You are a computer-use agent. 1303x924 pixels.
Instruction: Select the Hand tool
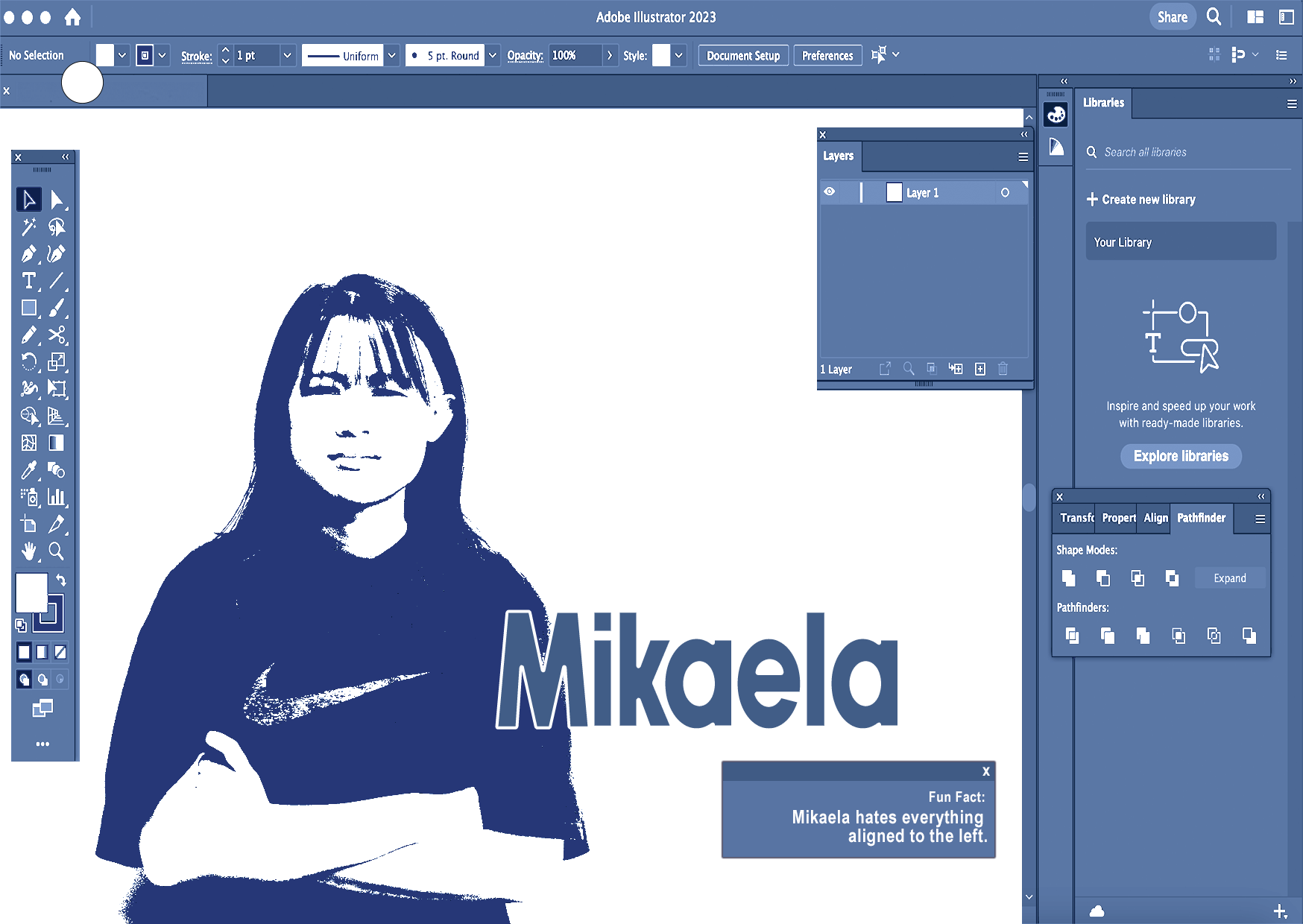[x=29, y=551]
